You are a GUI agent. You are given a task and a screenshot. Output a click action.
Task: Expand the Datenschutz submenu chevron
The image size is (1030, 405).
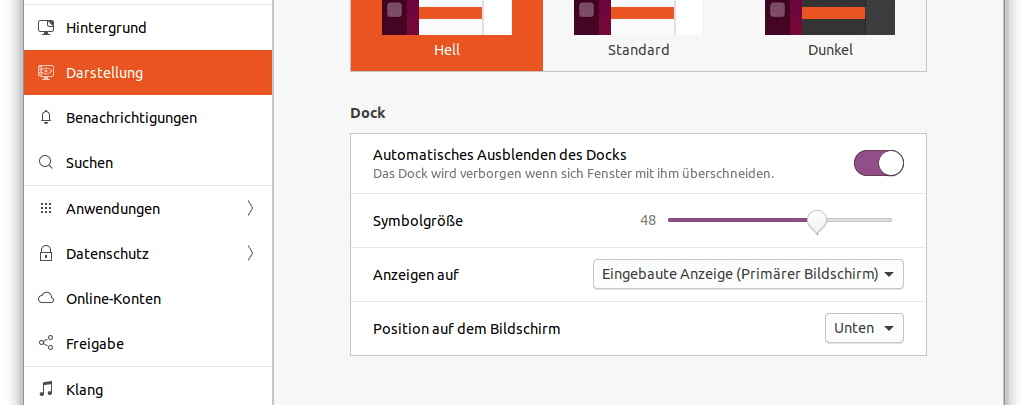coord(250,254)
